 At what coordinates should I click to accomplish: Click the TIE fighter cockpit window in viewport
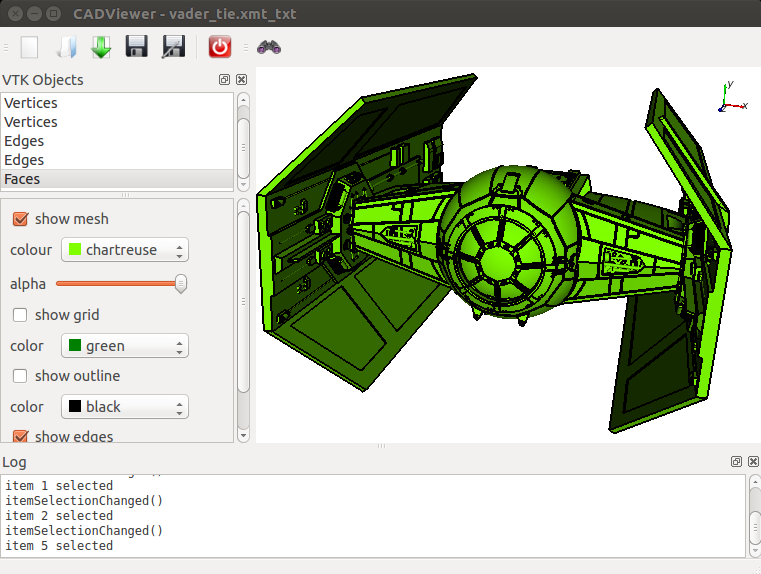[498, 262]
